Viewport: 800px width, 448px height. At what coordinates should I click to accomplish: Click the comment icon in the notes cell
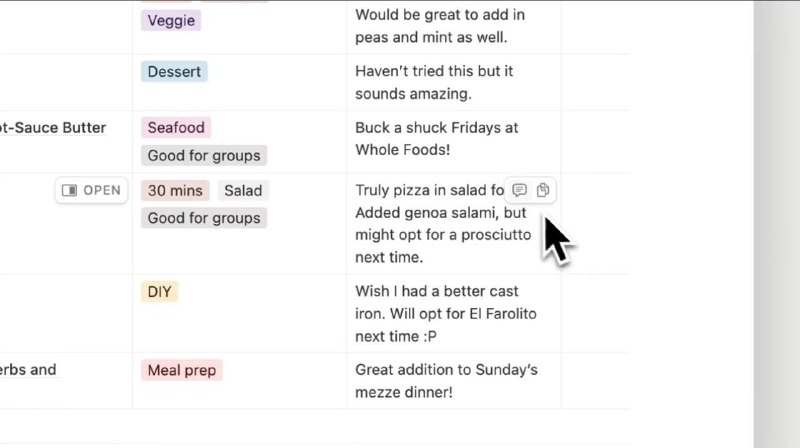[519, 190]
